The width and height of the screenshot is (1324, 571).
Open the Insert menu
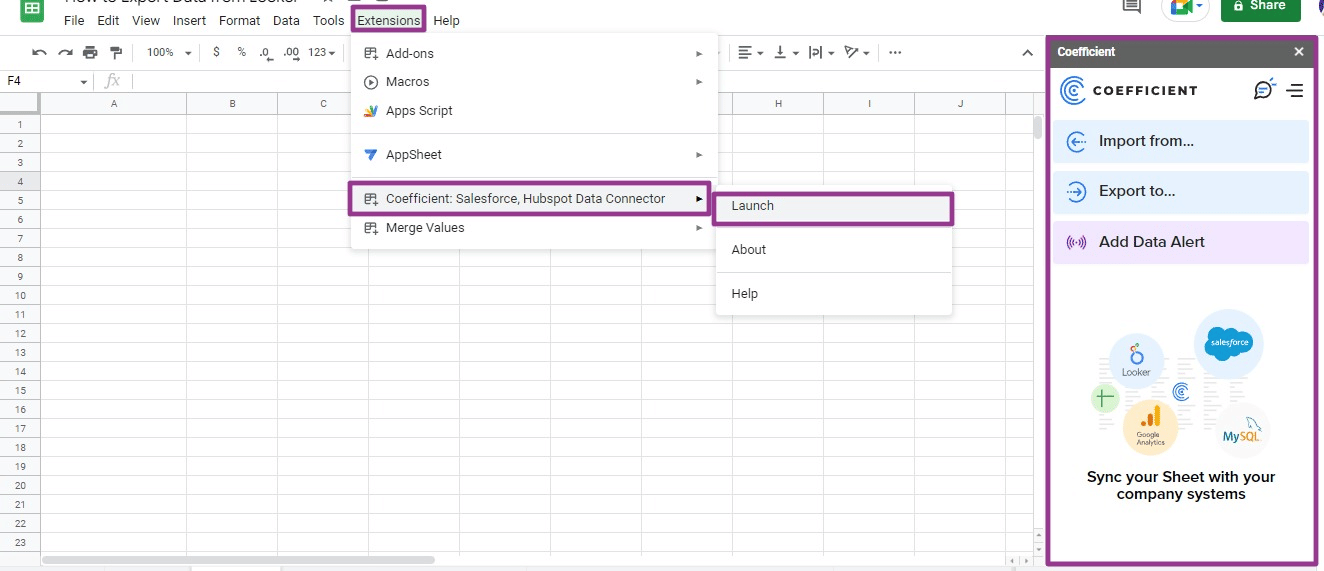(x=189, y=20)
